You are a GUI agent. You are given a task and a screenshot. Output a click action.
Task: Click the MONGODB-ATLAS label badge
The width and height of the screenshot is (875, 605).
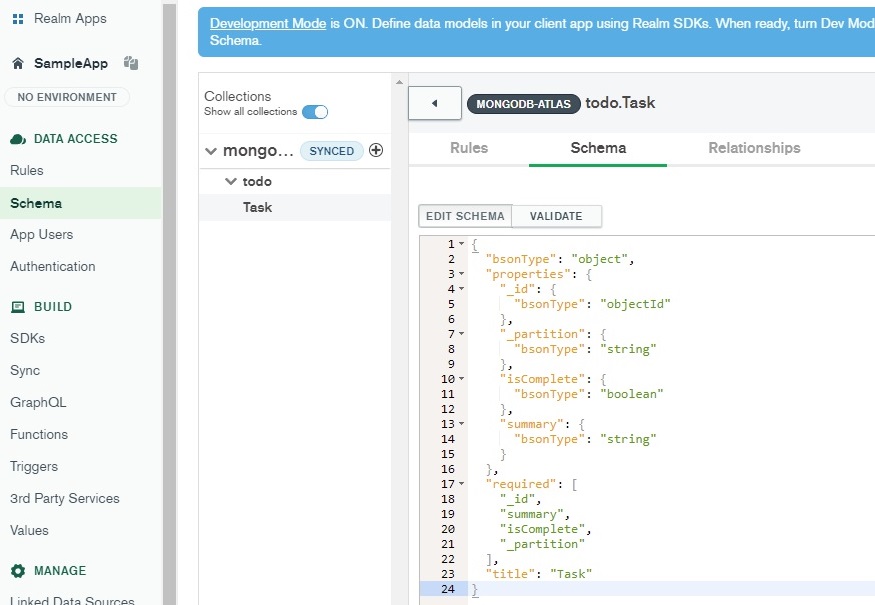[523, 104]
